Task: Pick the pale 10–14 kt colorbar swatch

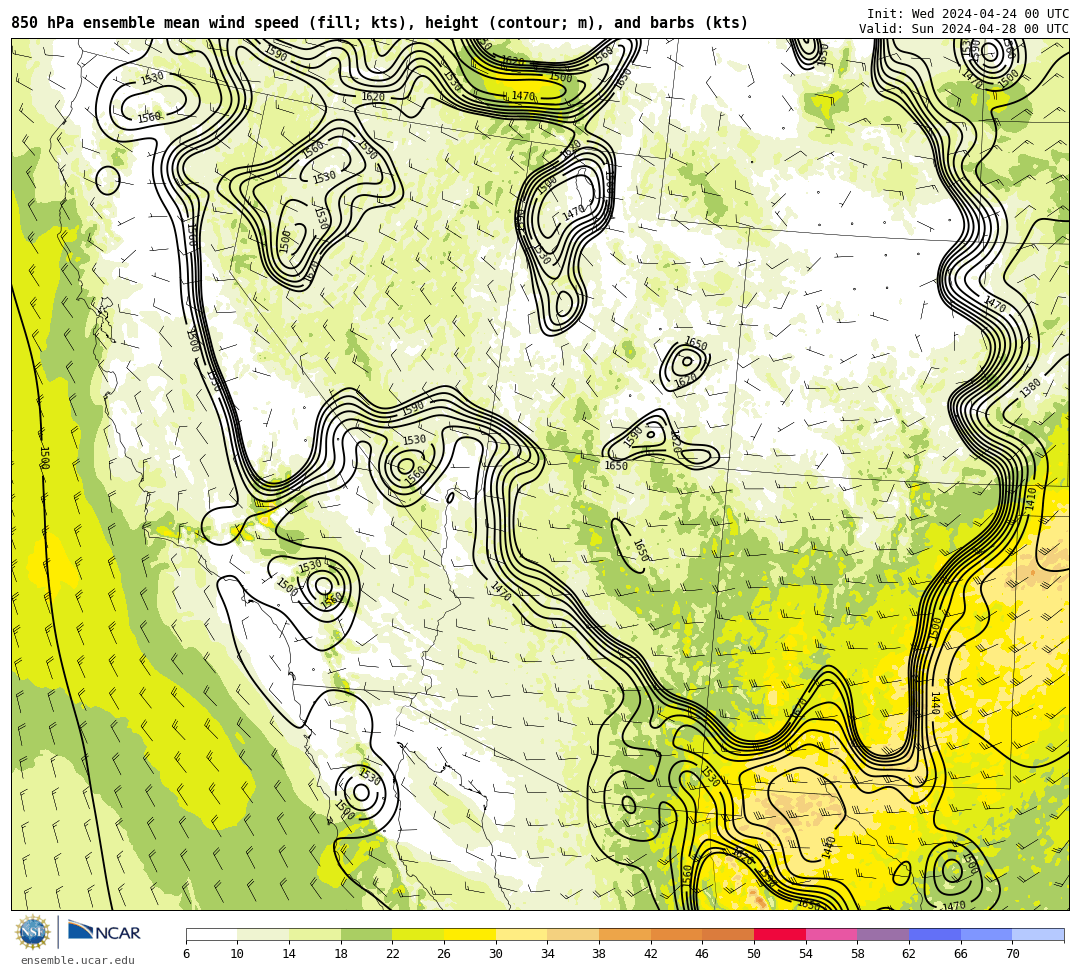Action: click(263, 934)
